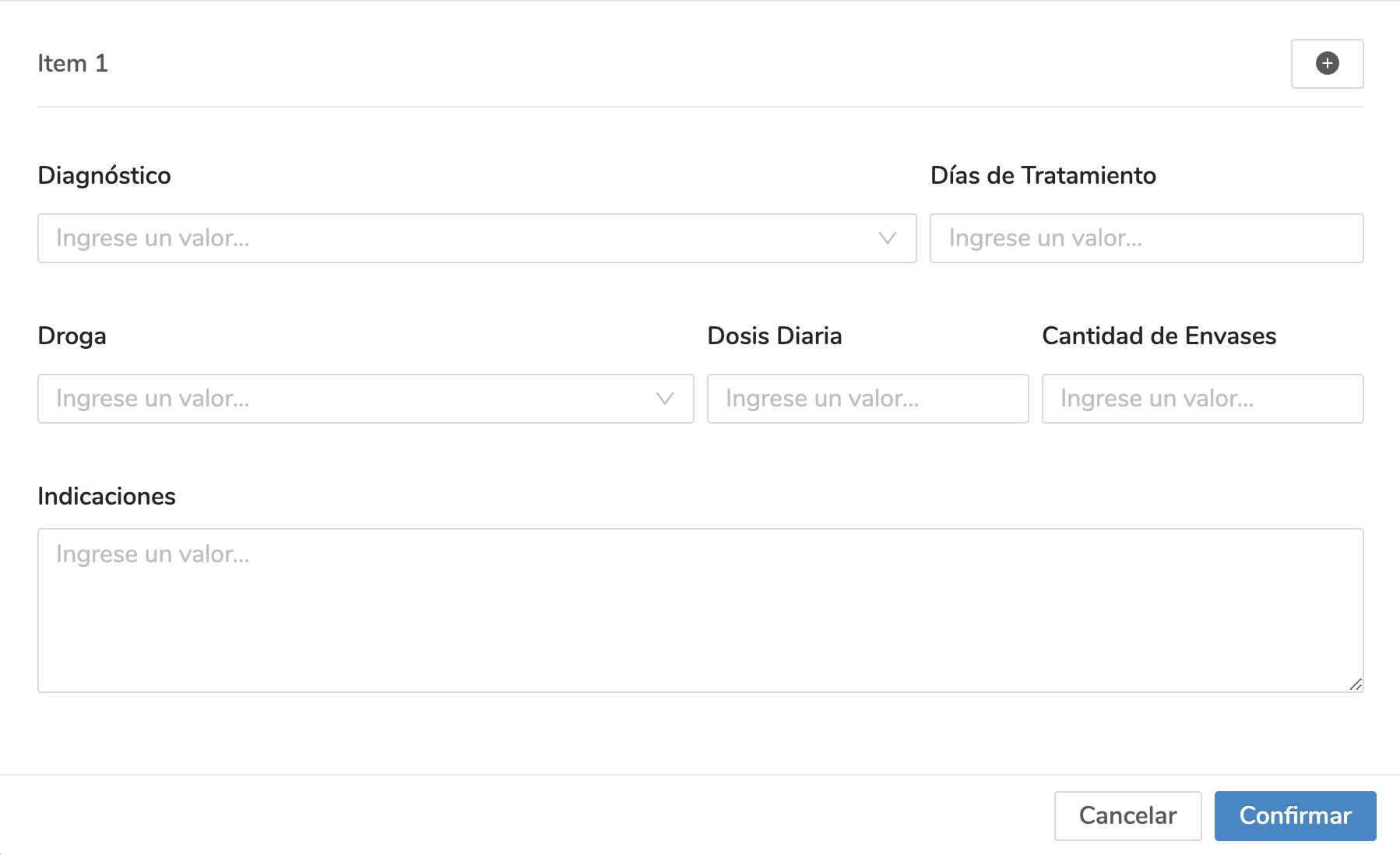Click the Diagnóstico placeholder text

pyautogui.click(x=153, y=238)
